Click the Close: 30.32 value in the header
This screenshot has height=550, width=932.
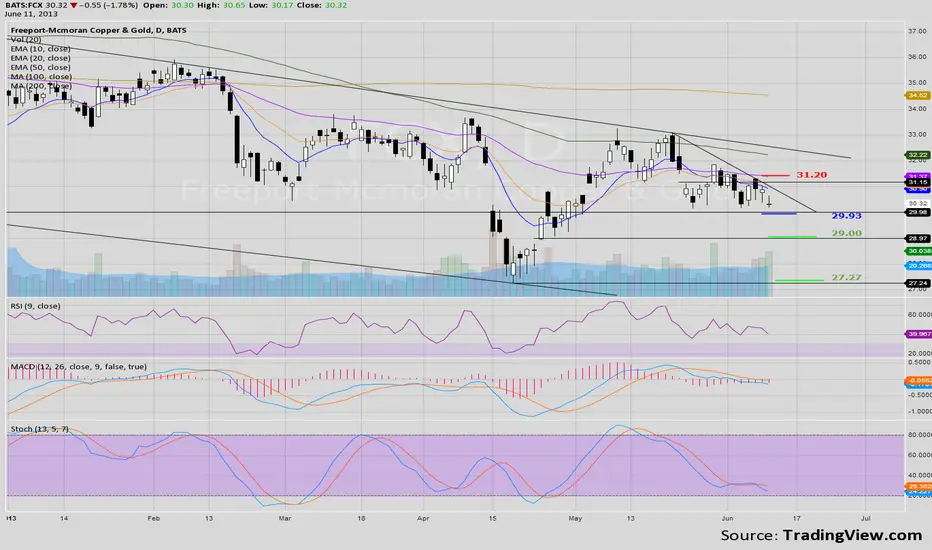[322, 5]
